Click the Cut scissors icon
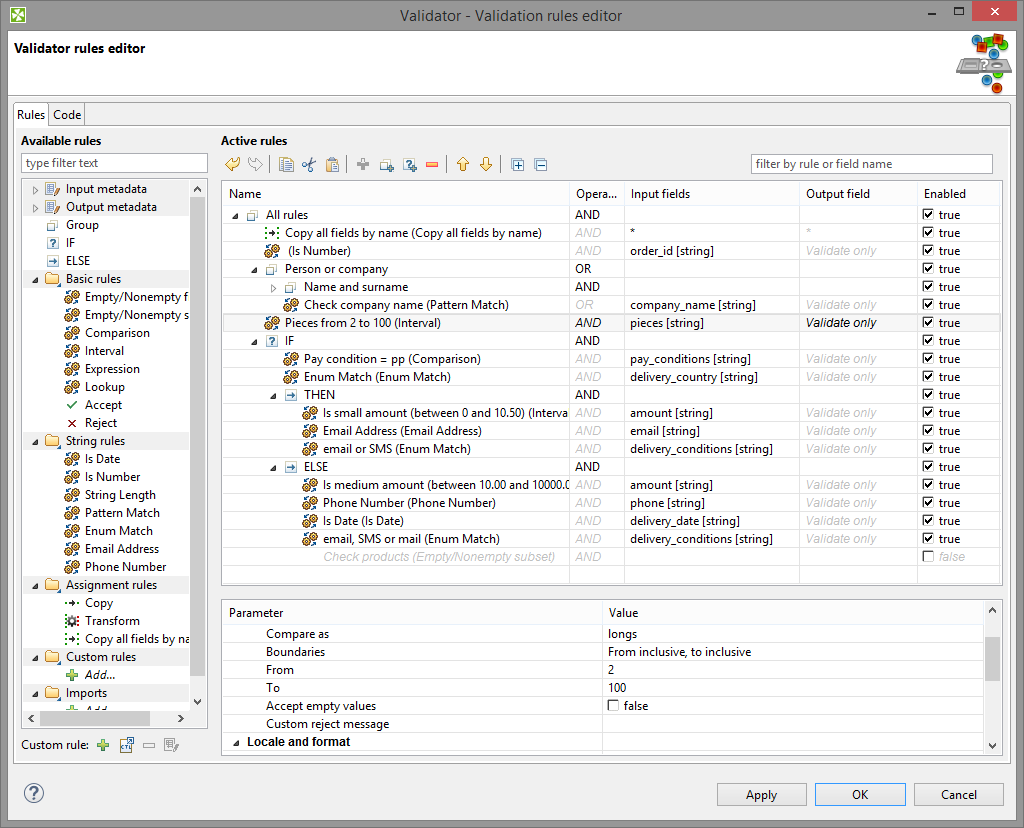 pos(308,165)
